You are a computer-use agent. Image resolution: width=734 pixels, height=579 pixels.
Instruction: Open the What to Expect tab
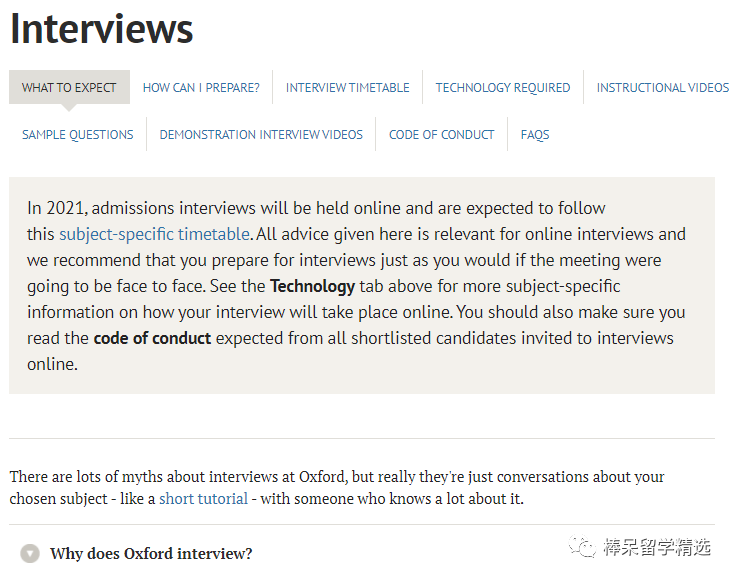click(x=69, y=88)
